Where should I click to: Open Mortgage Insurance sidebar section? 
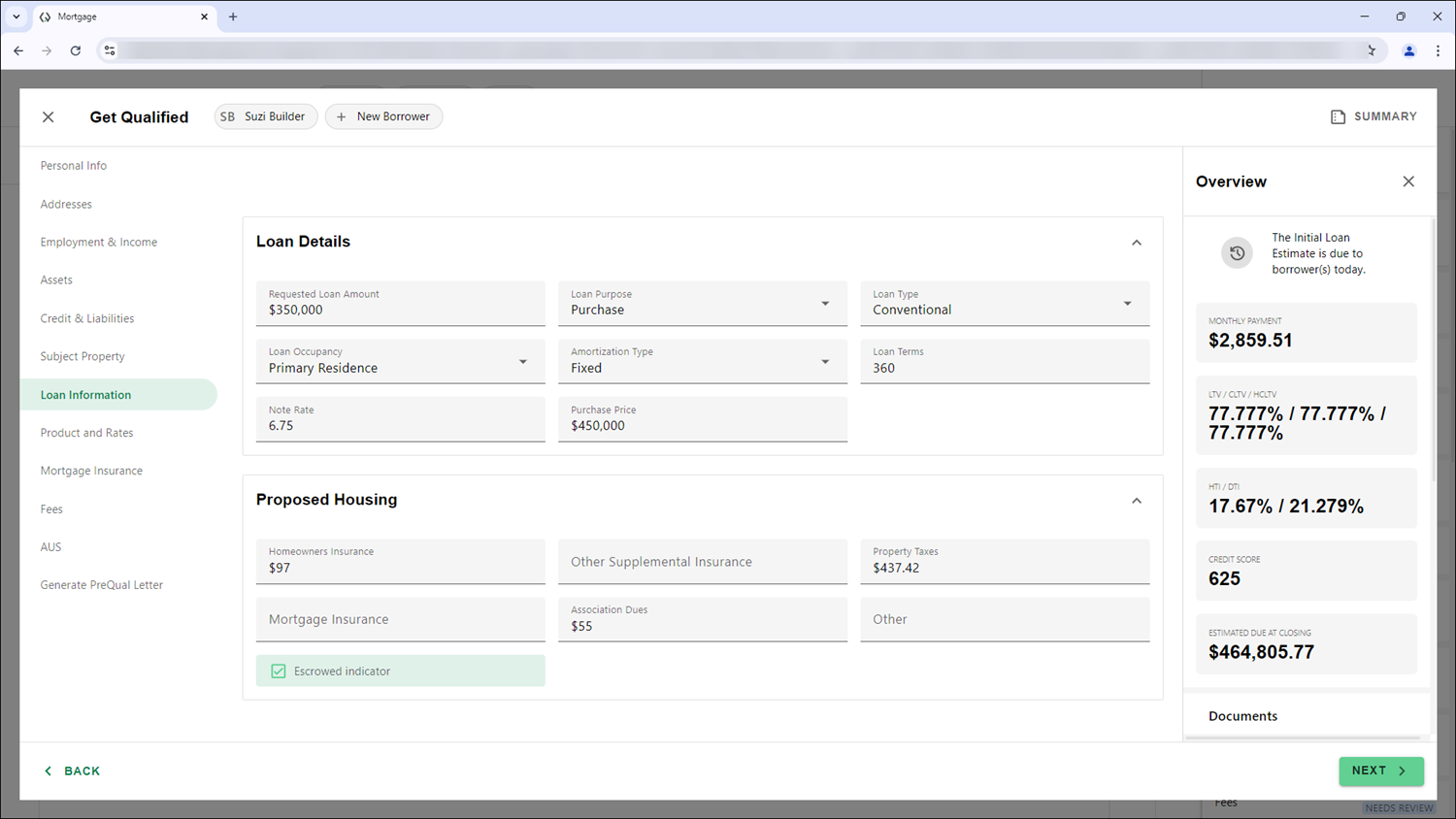coord(91,471)
